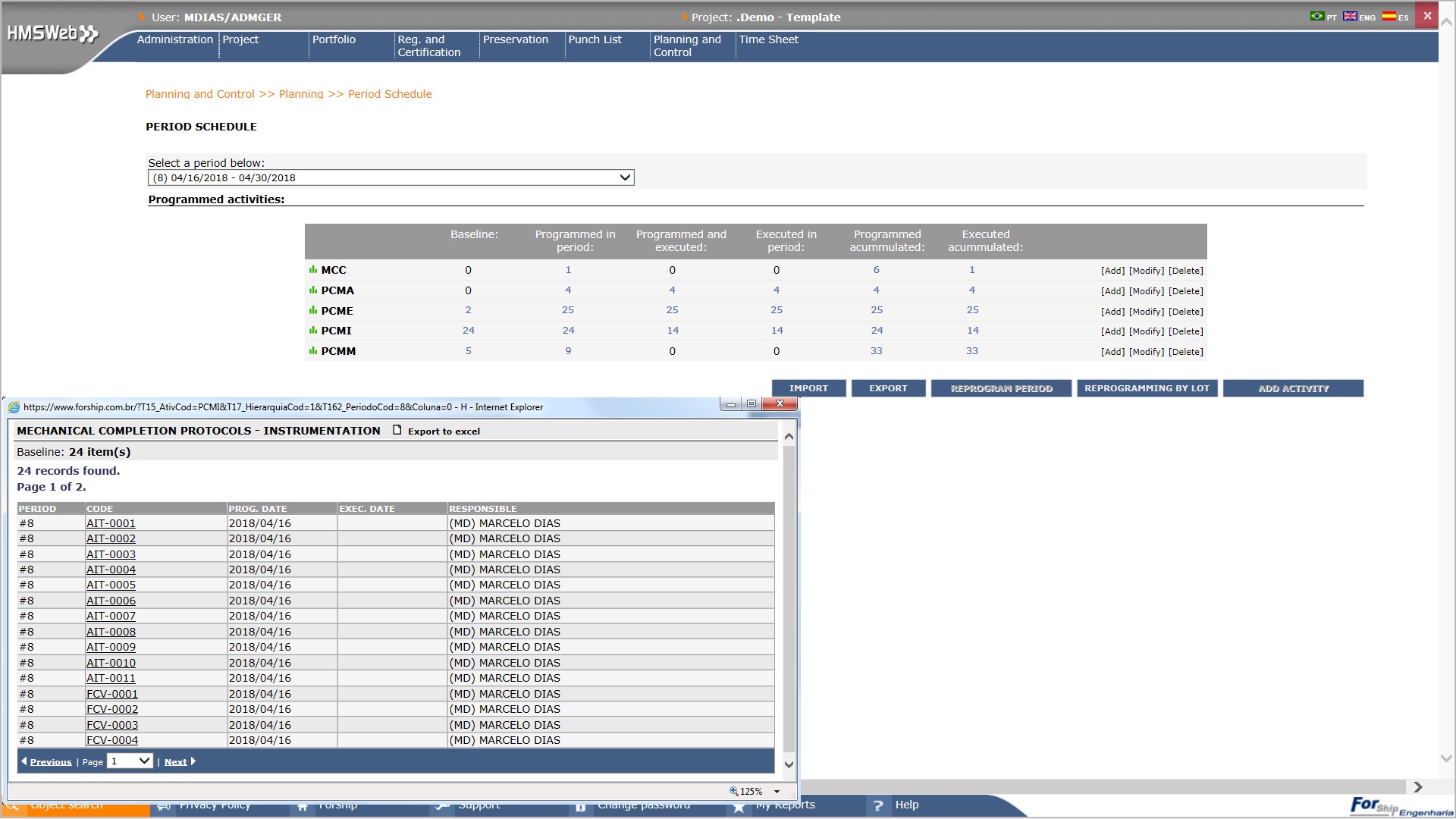Image resolution: width=1456 pixels, height=819 pixels.
Task: Click Modify link for PCMI row
Action: [x=1146, y=331]
